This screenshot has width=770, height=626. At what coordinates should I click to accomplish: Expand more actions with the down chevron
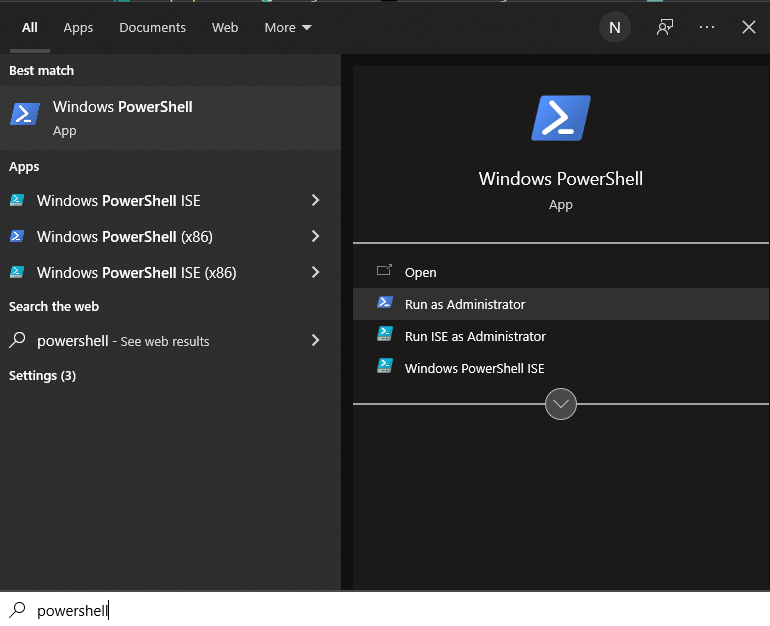click(x=561, y=404)
